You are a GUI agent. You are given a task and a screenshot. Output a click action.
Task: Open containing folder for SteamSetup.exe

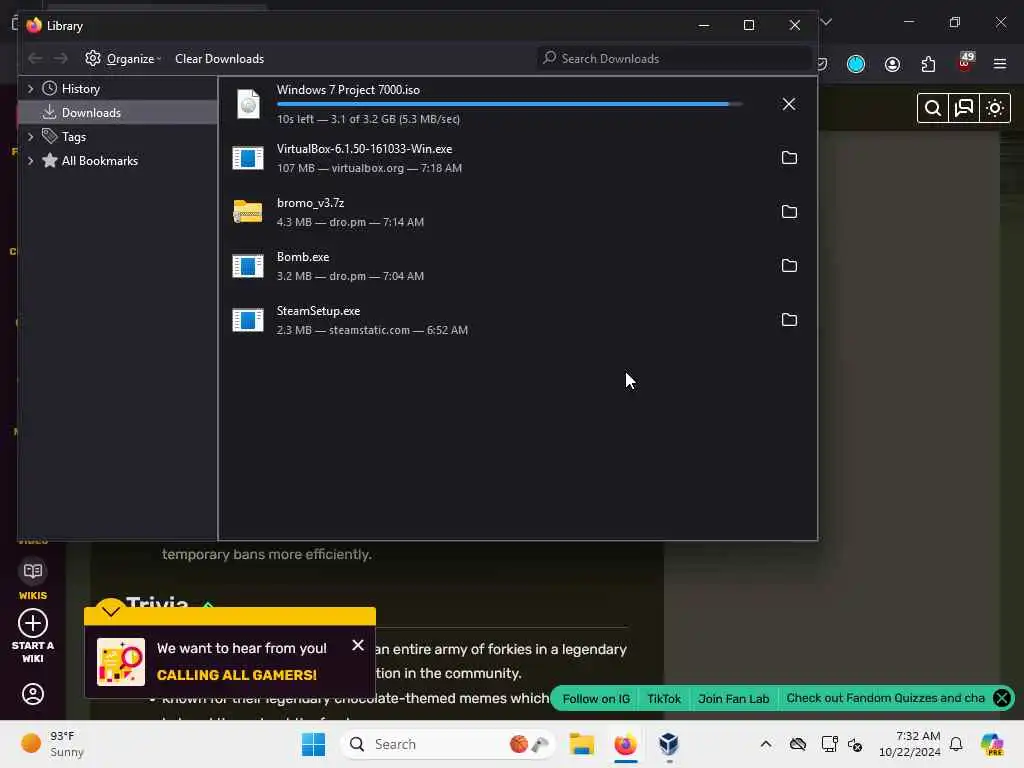point(789,320)
